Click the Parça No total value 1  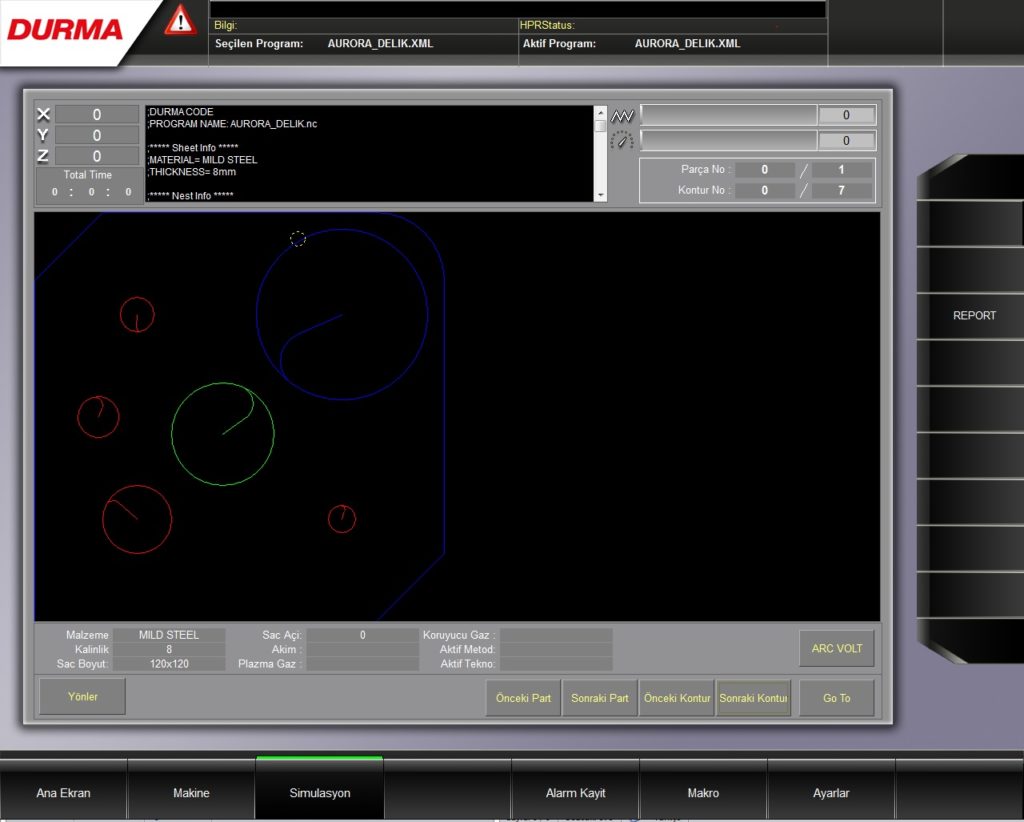tap(841, 170)
